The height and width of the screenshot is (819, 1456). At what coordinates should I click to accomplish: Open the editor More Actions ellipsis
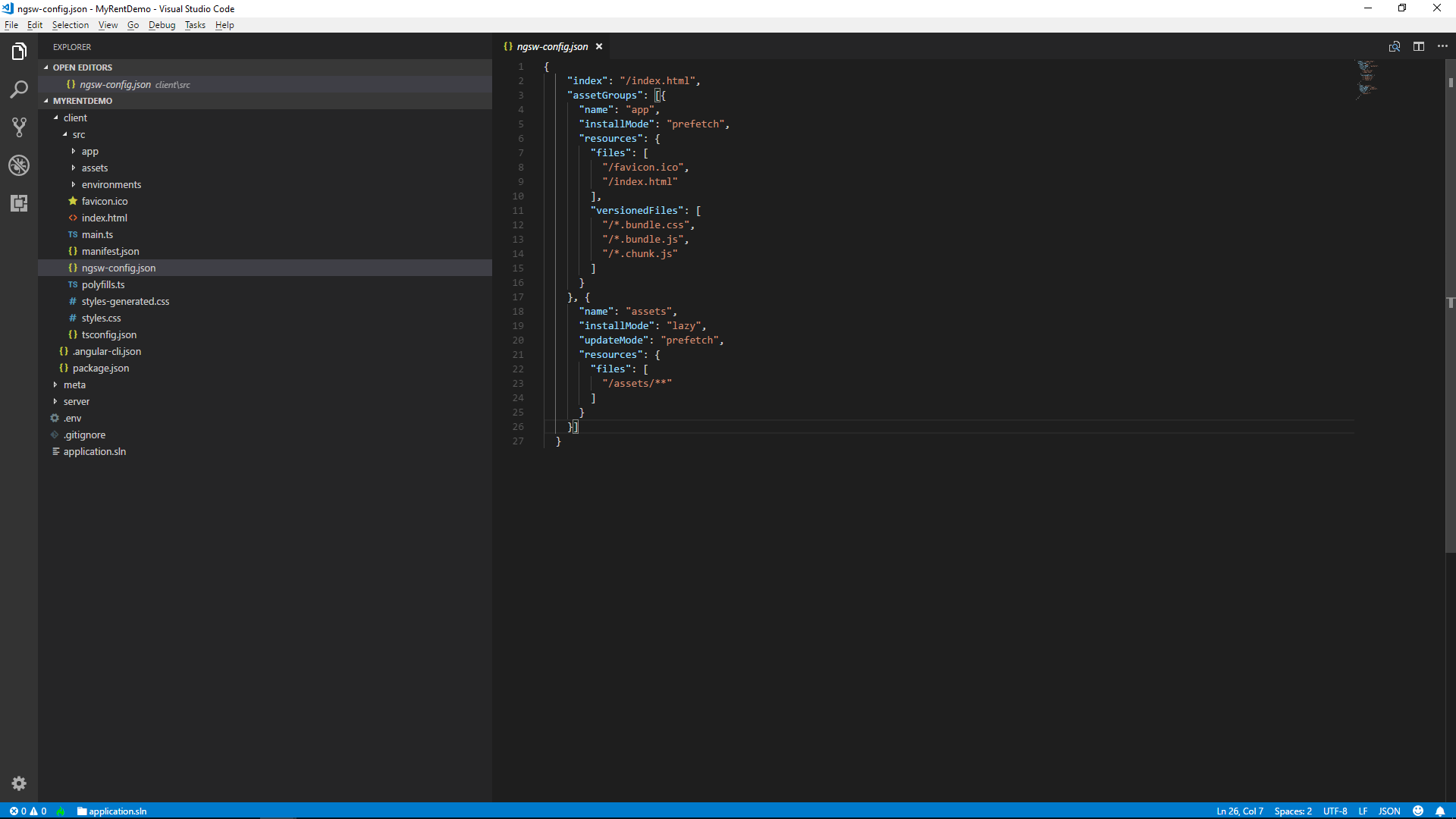click(x=1442, y=46)
